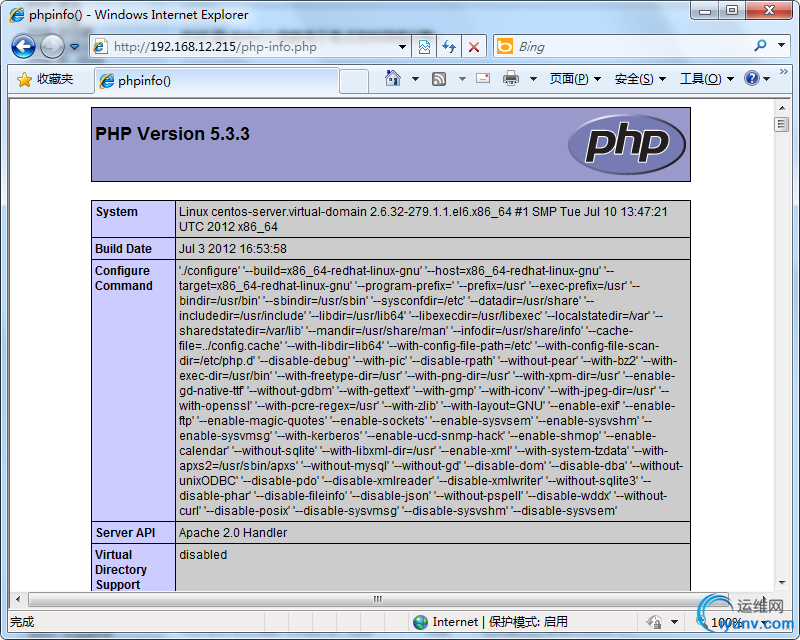Click the Internet Explorer title bar icon
Viewport: 800px width, 640px height.
click(x=17, y=15)
